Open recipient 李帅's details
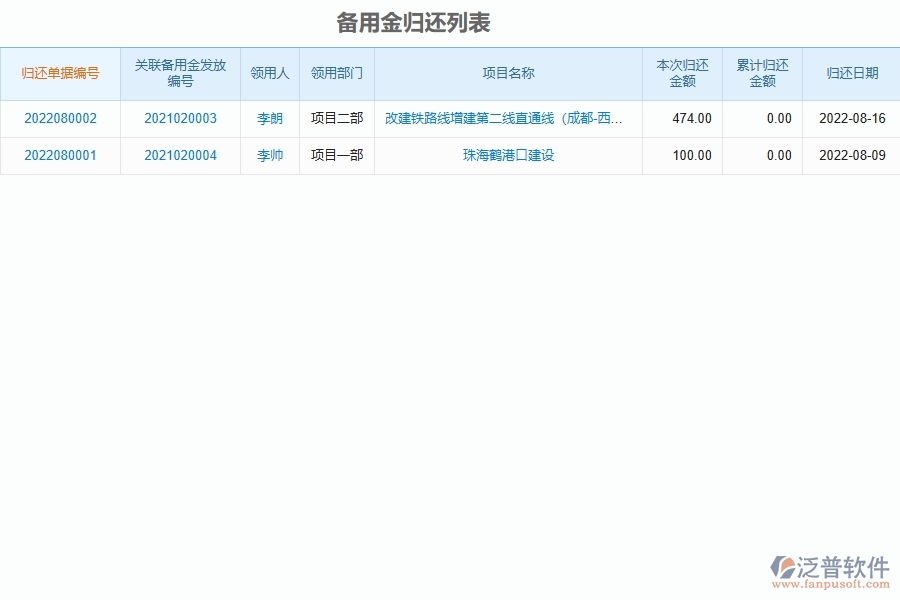The height and width of the screenshot is (600, 900). (x=269, y=155)
